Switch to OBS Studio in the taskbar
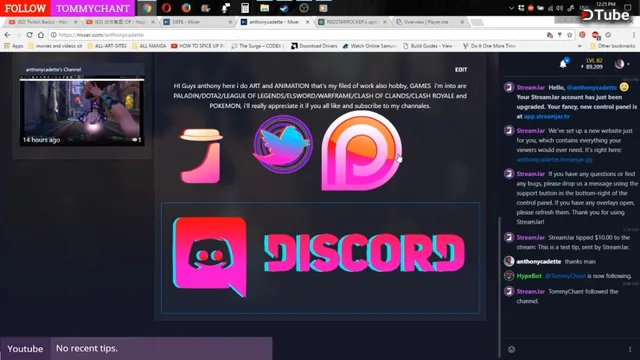This screenshot has width=640, height=360. 304,8
